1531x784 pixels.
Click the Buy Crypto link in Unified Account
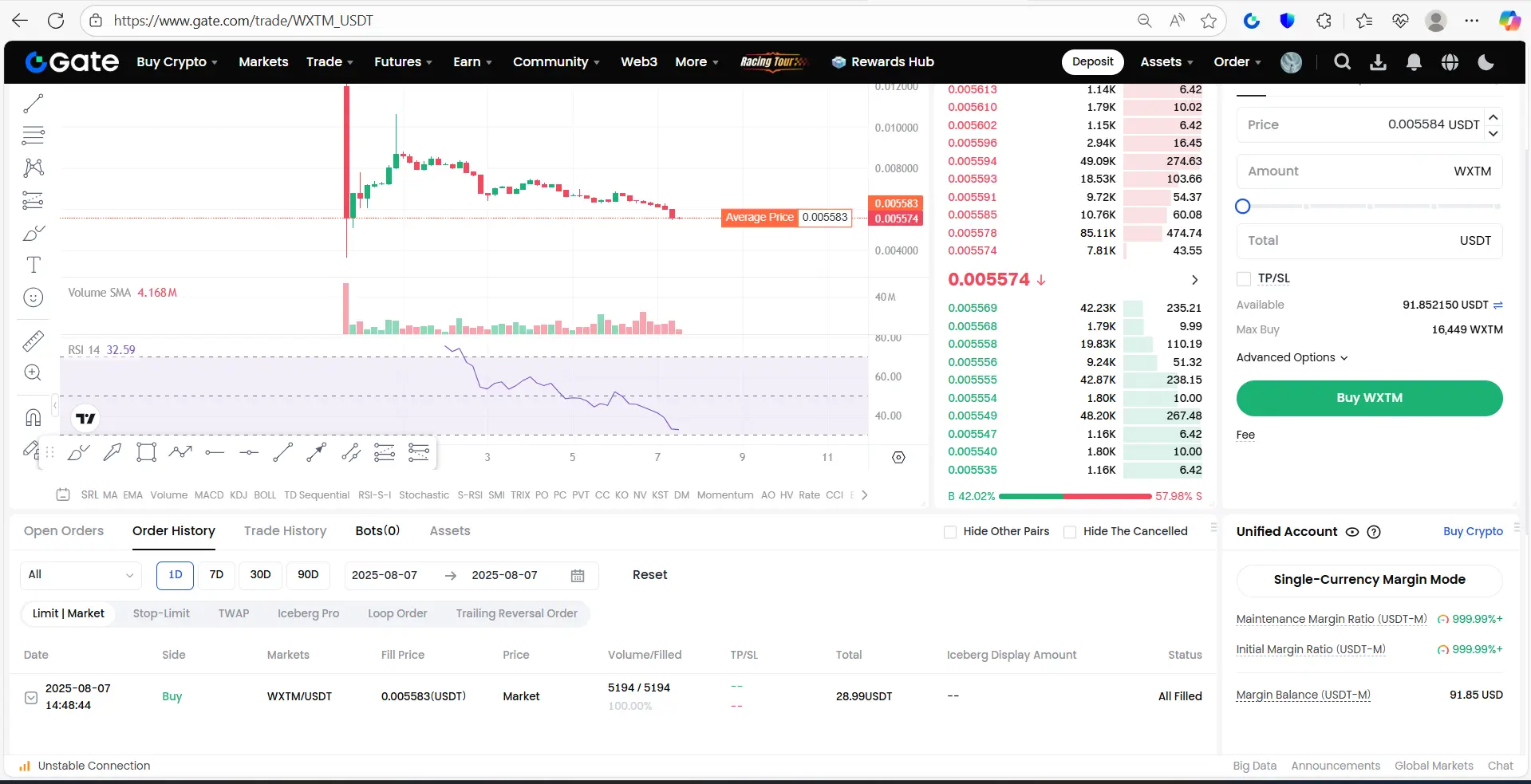pos(1473,532)
